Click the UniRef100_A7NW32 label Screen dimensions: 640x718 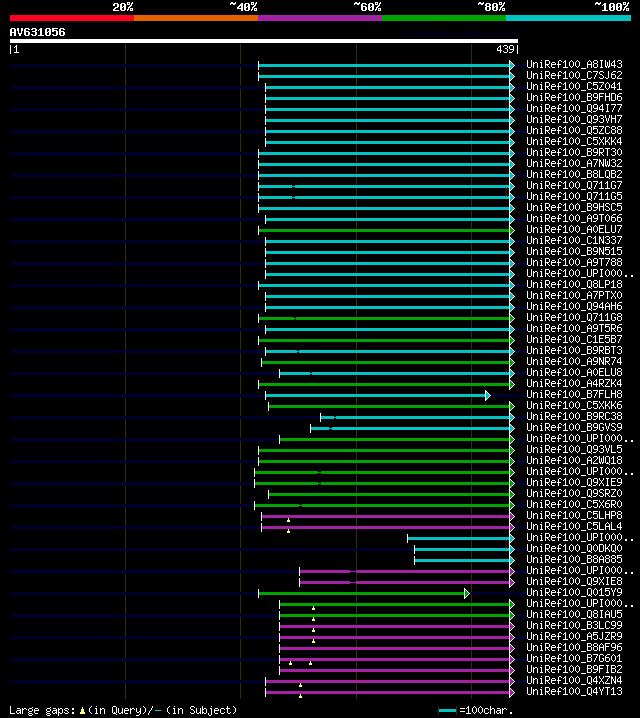tap(574, 163)
